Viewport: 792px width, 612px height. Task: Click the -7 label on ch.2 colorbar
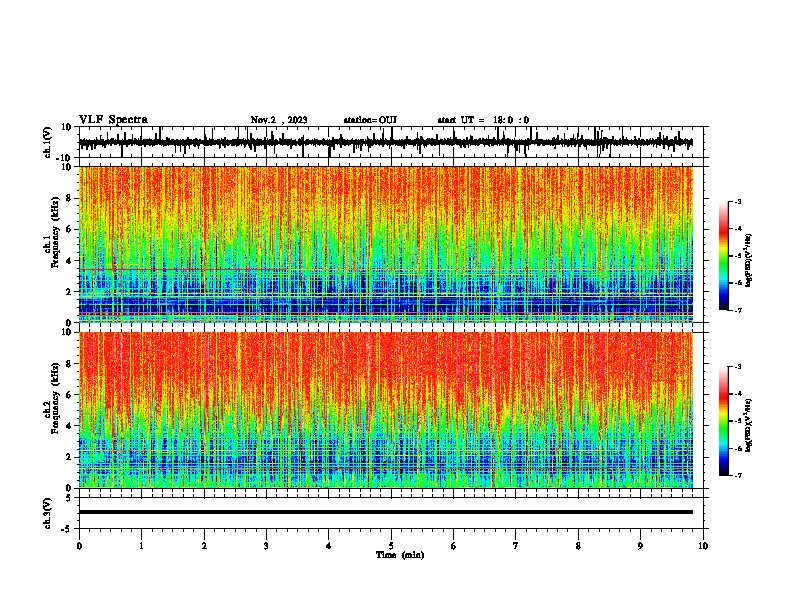tap(737, 475)
